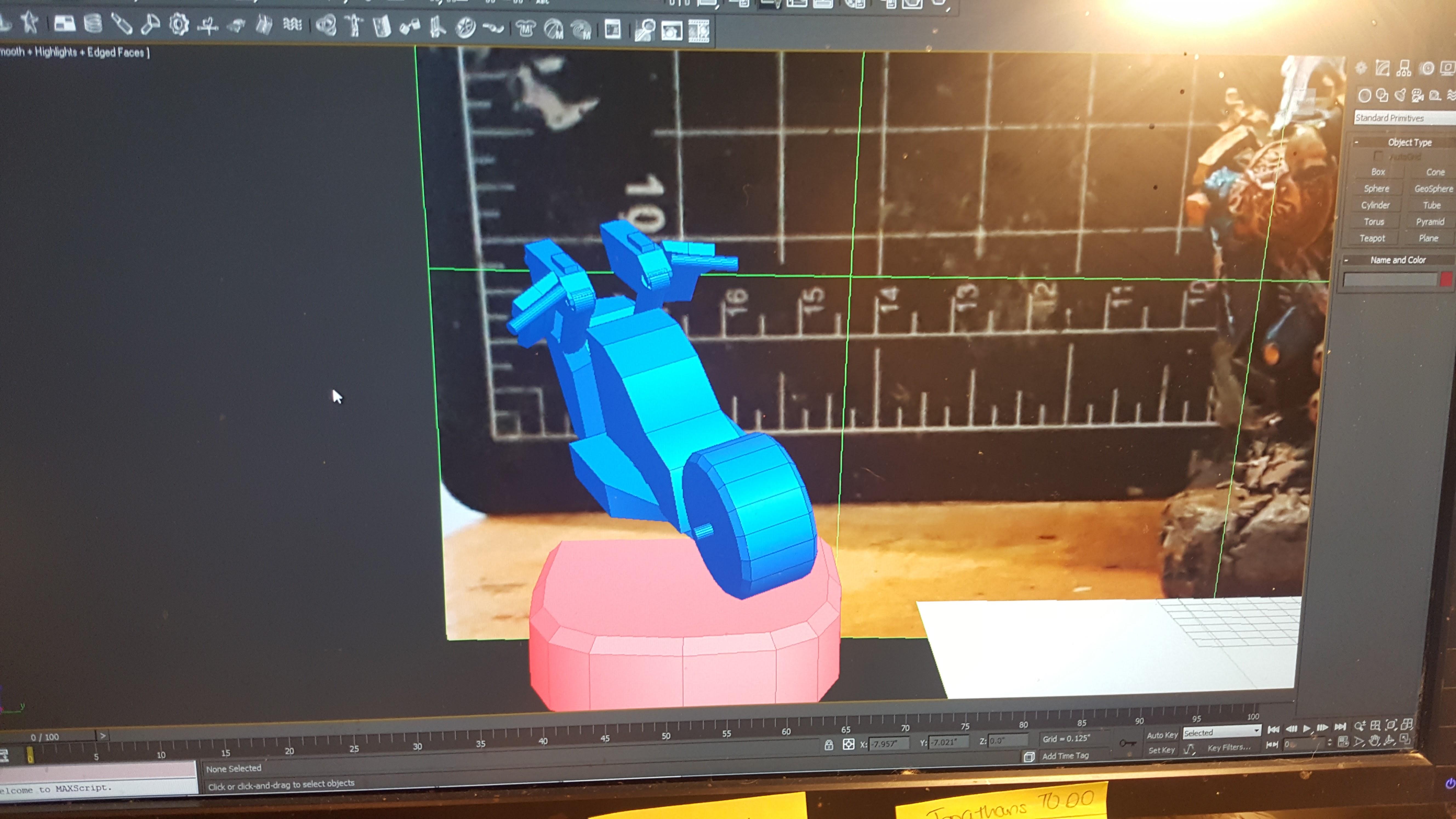Screen dimensions: 1456x819
Task: Toggle absolute/offset transform type-in icon
Action: [x=848, y=744]
